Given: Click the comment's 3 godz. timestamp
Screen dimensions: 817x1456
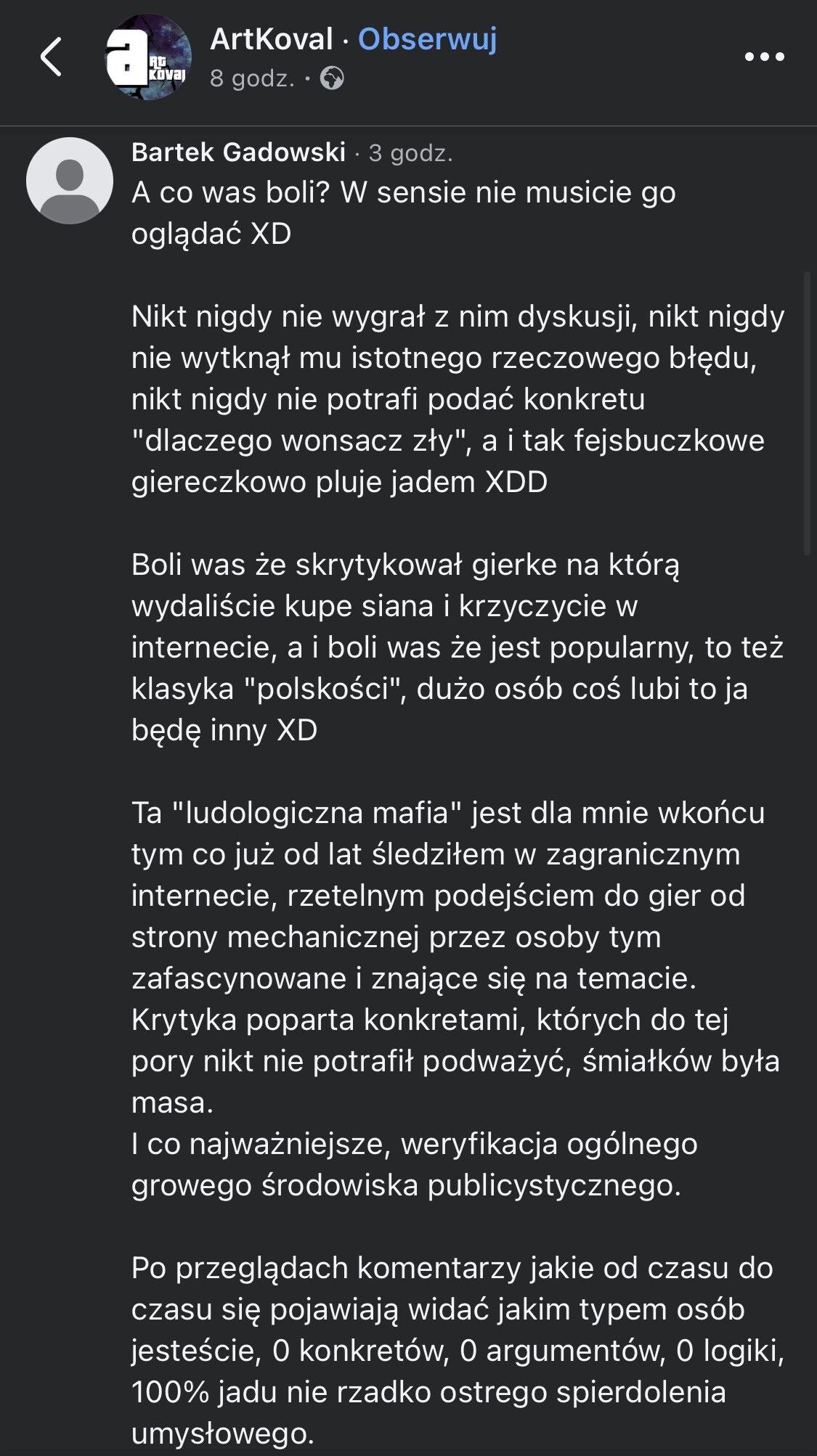Looking at the screenshot, I should point(411,152).
